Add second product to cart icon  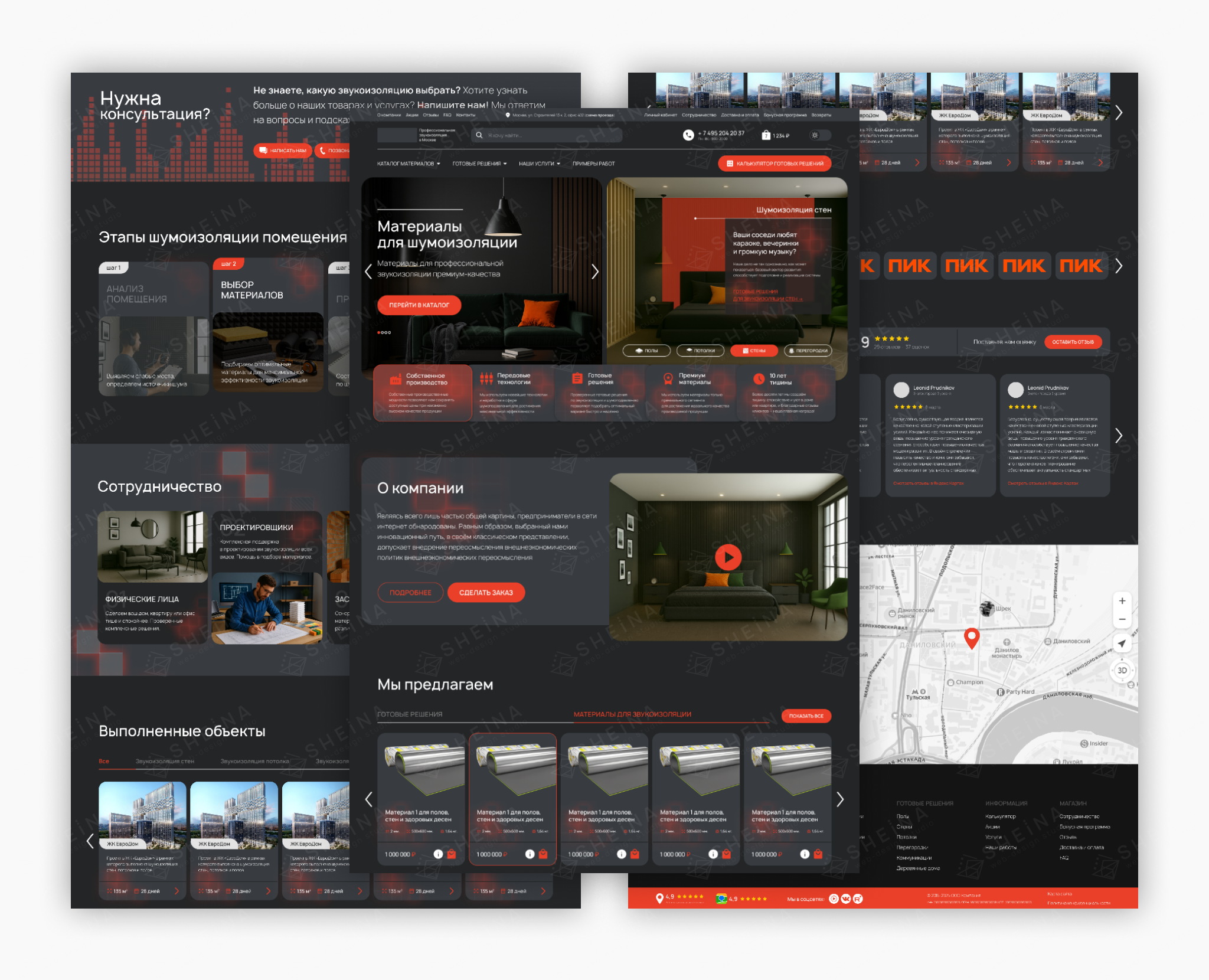[x=543, y=854]
